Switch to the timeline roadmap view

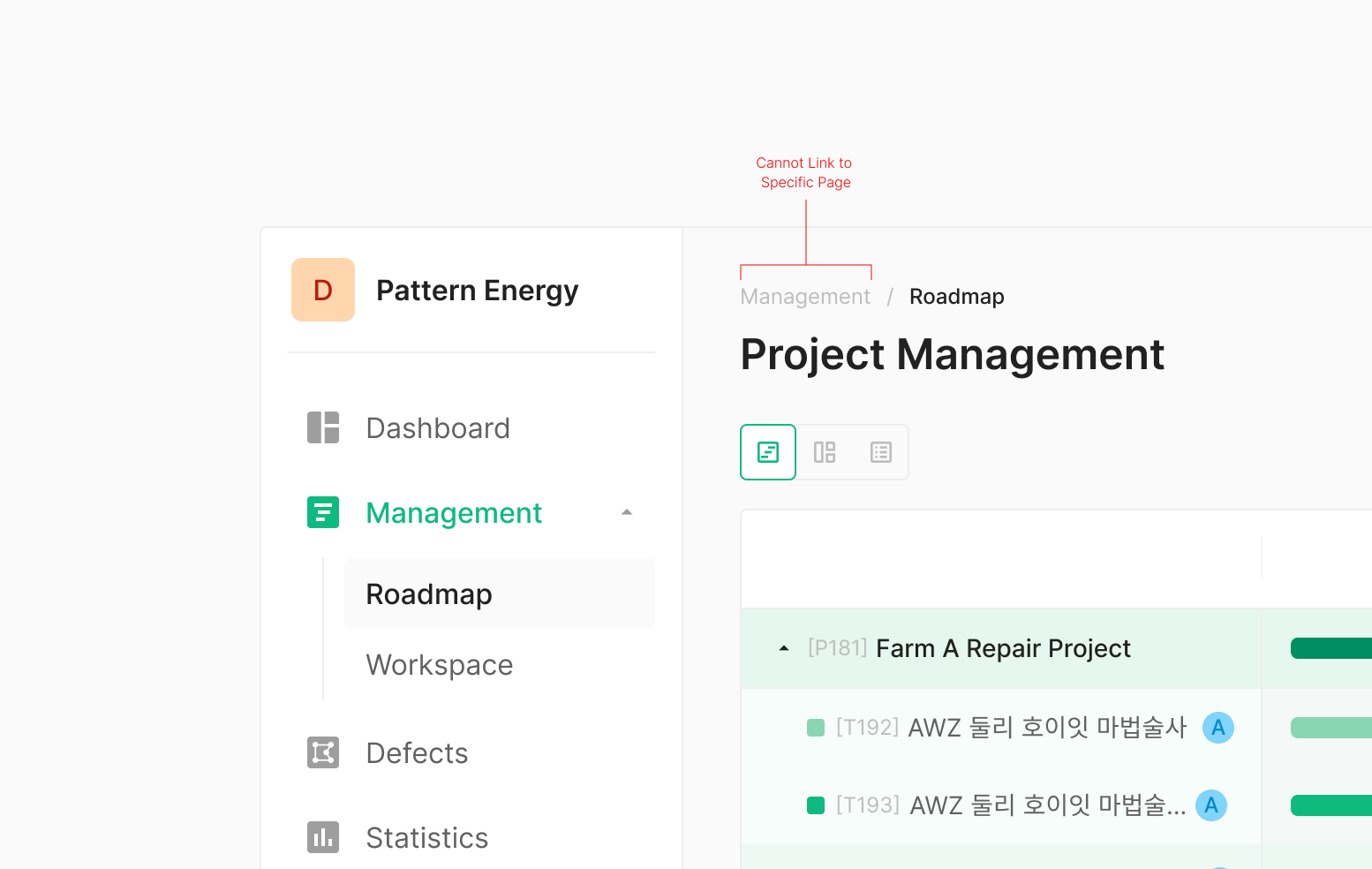pyautogui.click(x=768, y=452)
